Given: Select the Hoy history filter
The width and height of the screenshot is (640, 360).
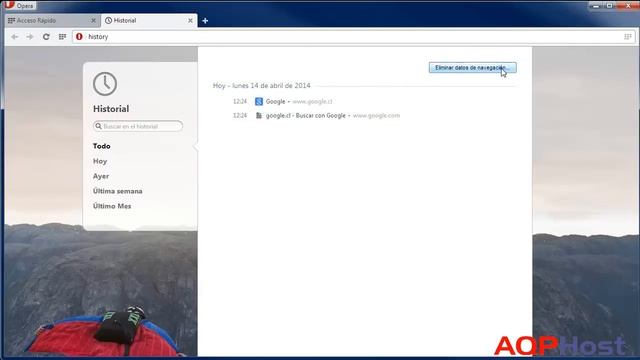Looking at the screenshot, I should tap(100, 161).
